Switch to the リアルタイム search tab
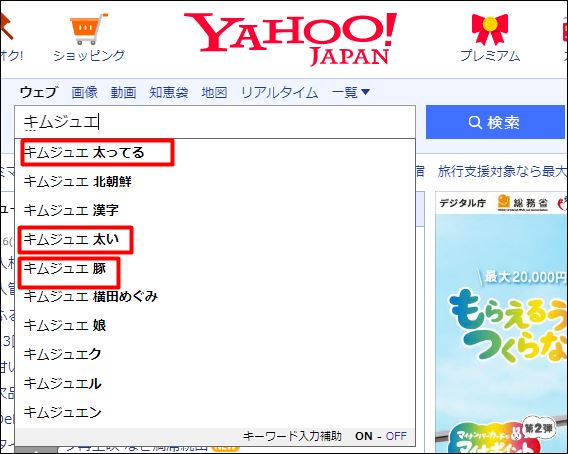568x454 pixels. point(279,92)
